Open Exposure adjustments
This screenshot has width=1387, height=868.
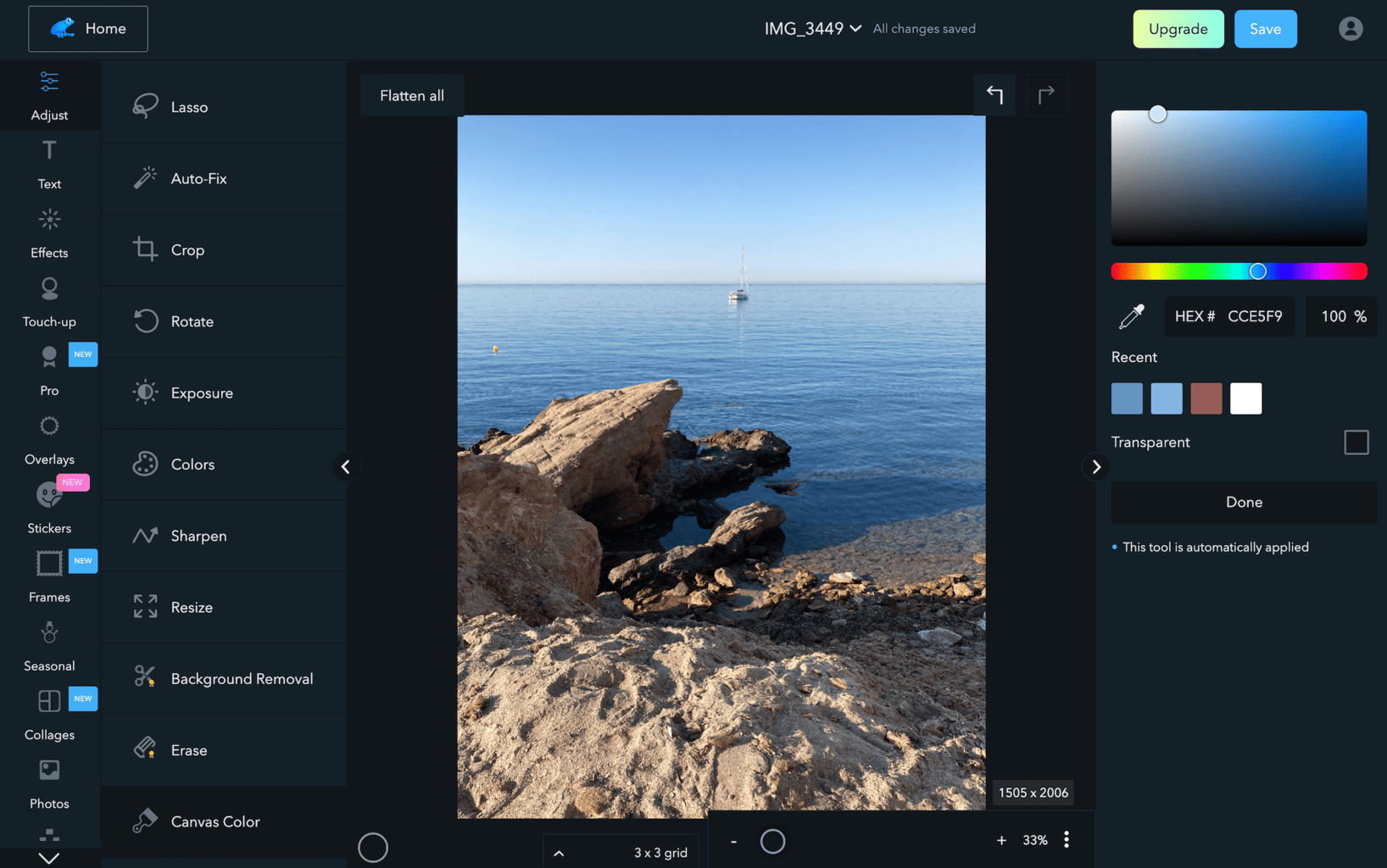pyautogui.click(x=224, y=393)
